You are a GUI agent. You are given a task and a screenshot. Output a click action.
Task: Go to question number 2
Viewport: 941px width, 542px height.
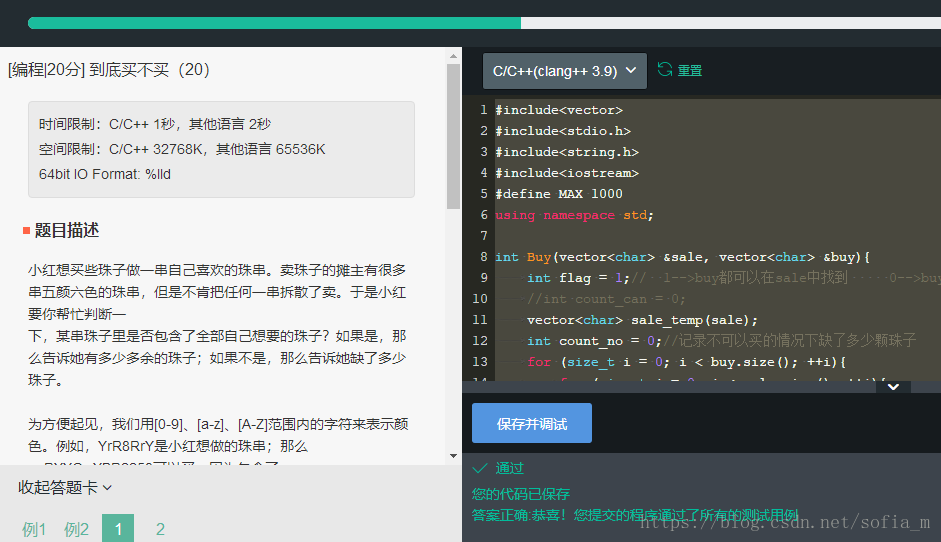(160, 529)
